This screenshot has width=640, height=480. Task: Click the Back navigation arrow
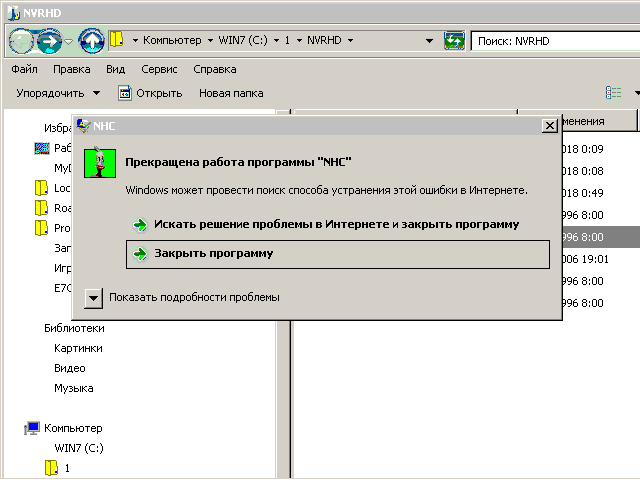click(21, 41)
